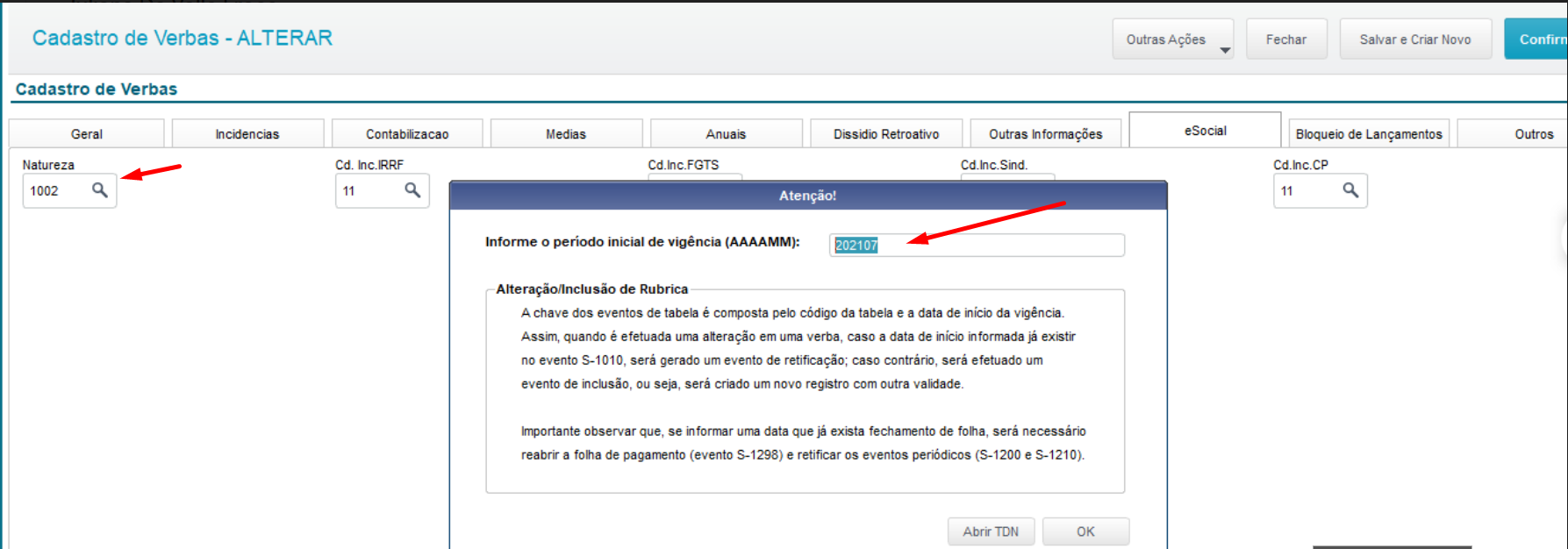Click the Atenção! dialog title bar
The image size is (1568, 549).
pyautogui.click(x=808, y=196)
